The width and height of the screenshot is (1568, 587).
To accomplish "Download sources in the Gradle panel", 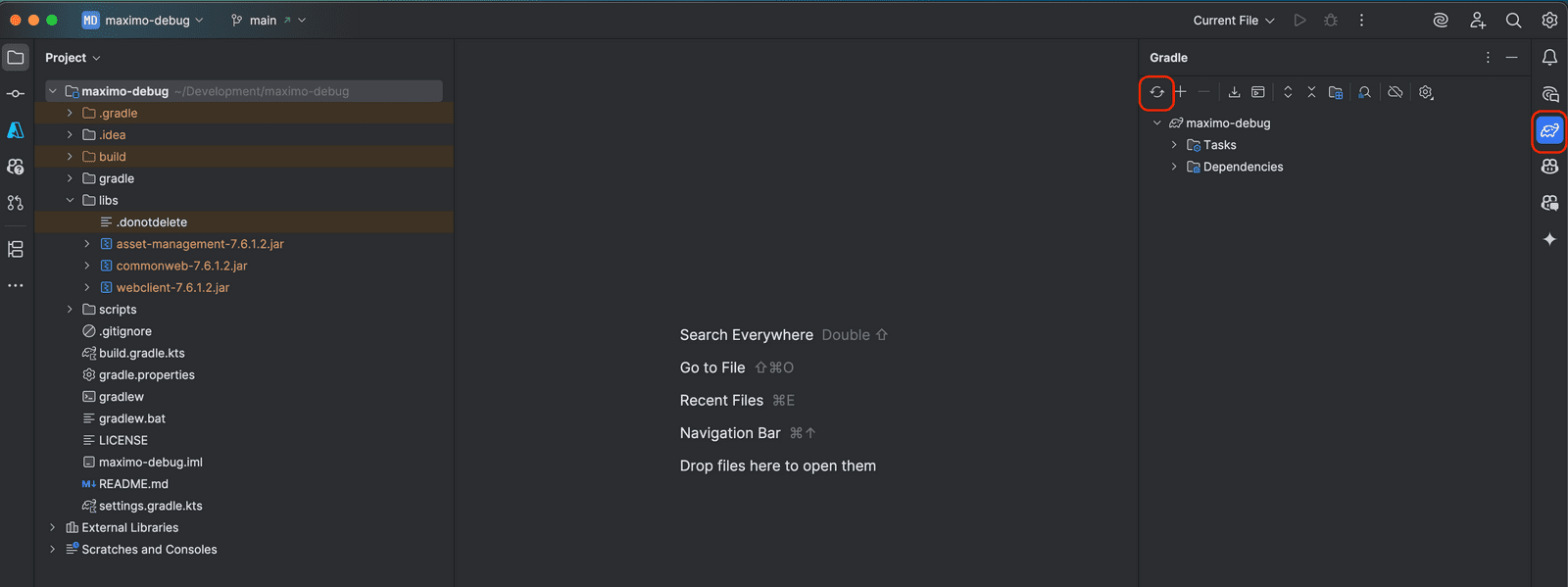I will [x=1235, y=92].
